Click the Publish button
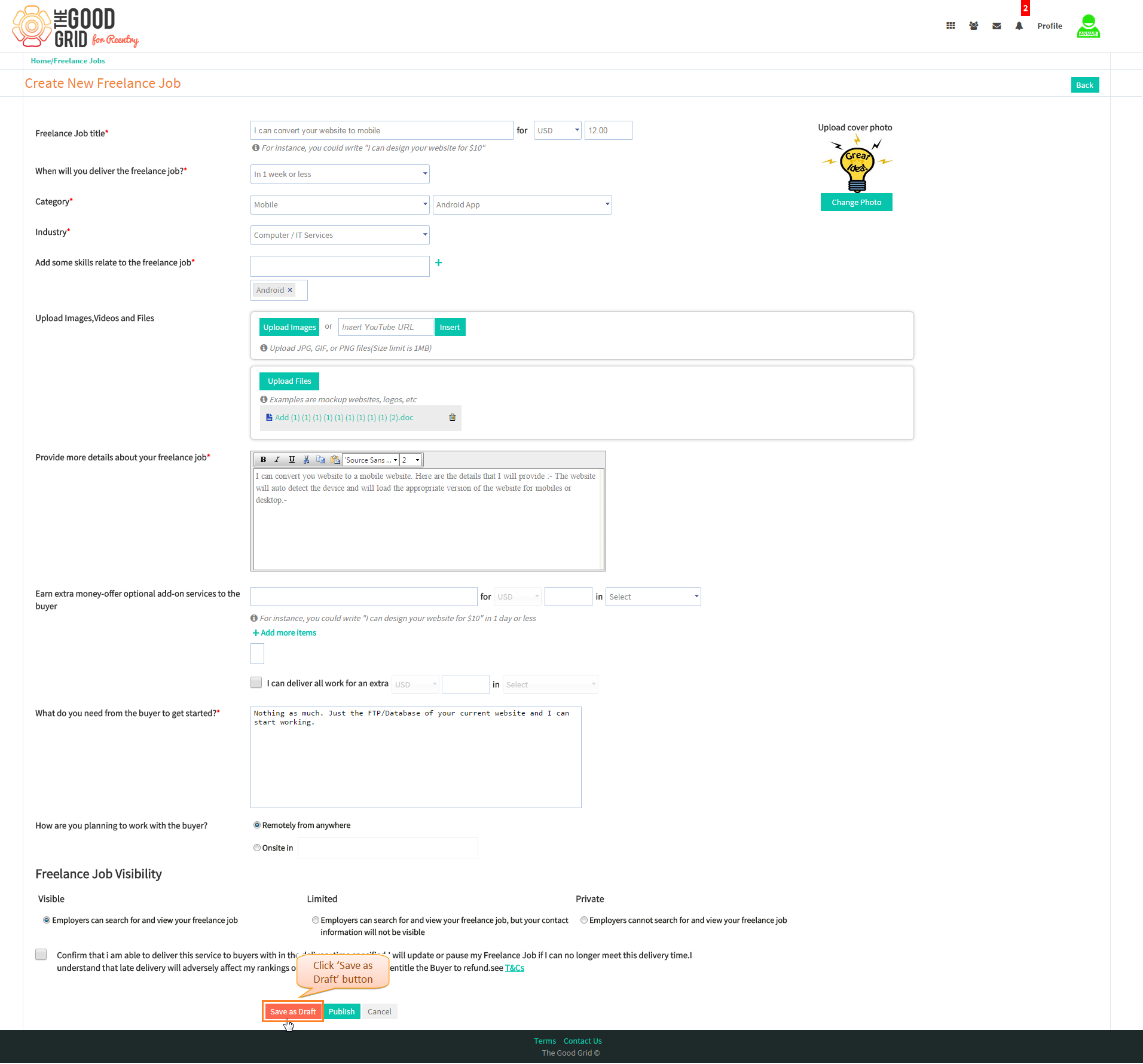 342,1011
